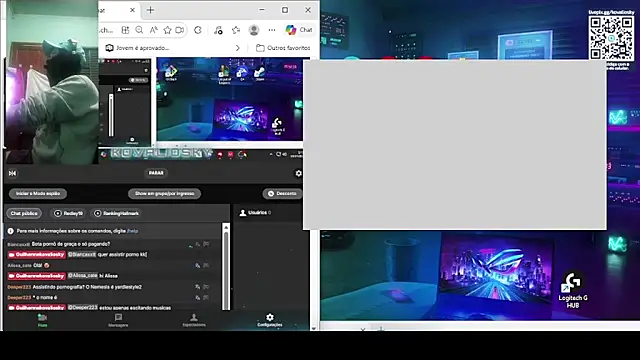640x360 pixels.
Task: Open the Outros favoritos folder
Action: point(283,48)
